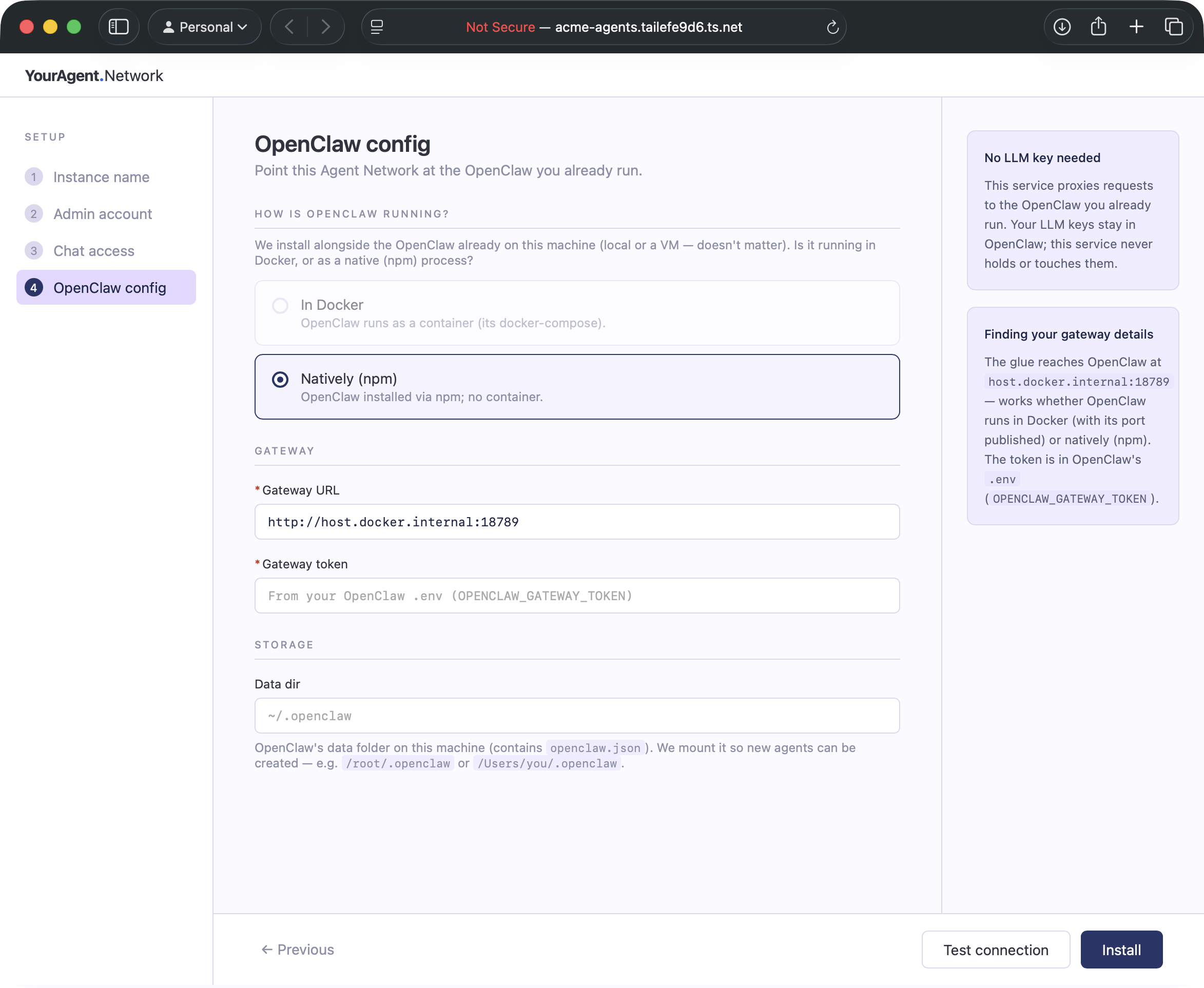Open the Personal profile dropdown
The height and width of the screenshot is (988, 1204).
tap(205, 27)
